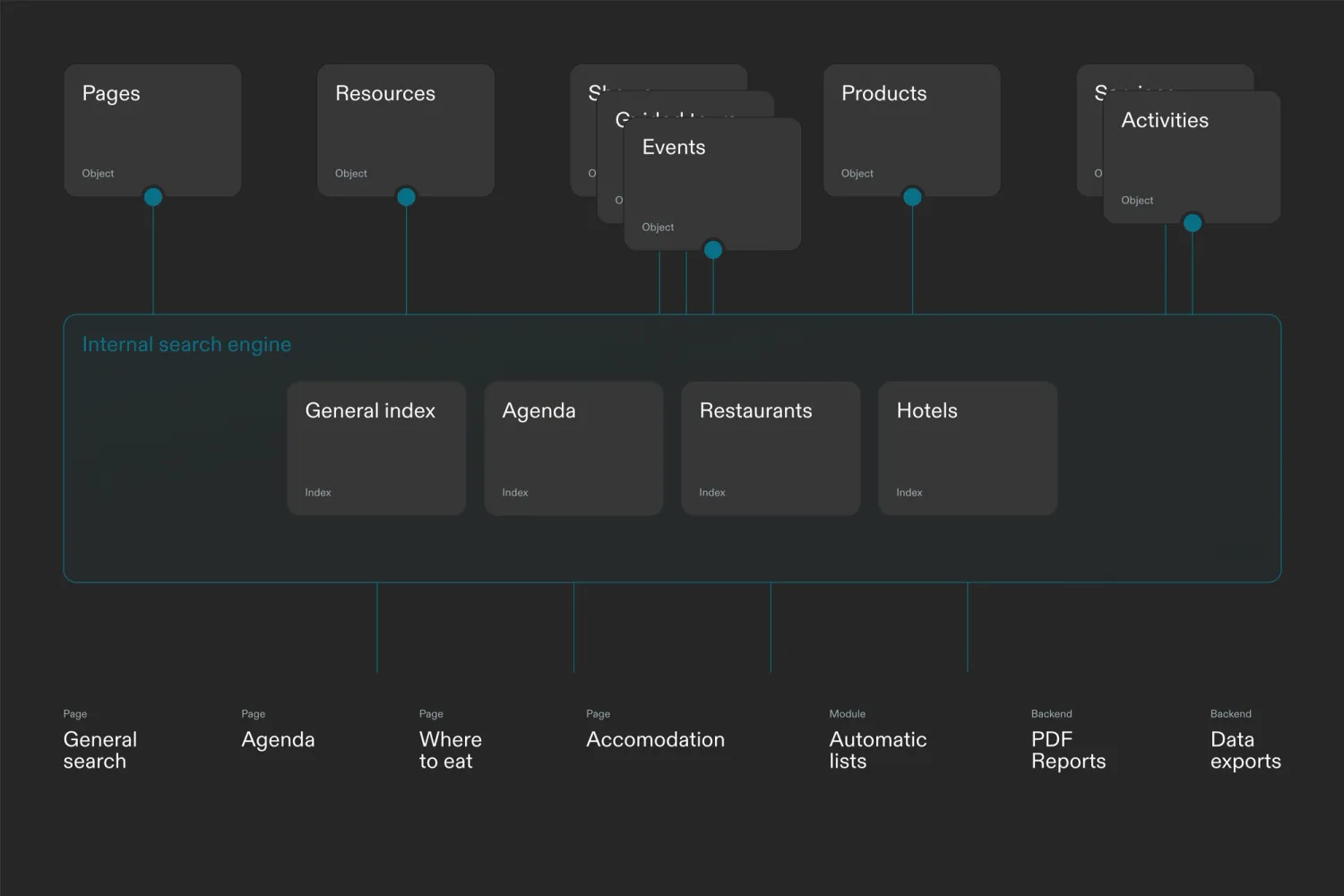Select the Events object card
Screen dimensions: 1344x896
(x=712, y=184)
